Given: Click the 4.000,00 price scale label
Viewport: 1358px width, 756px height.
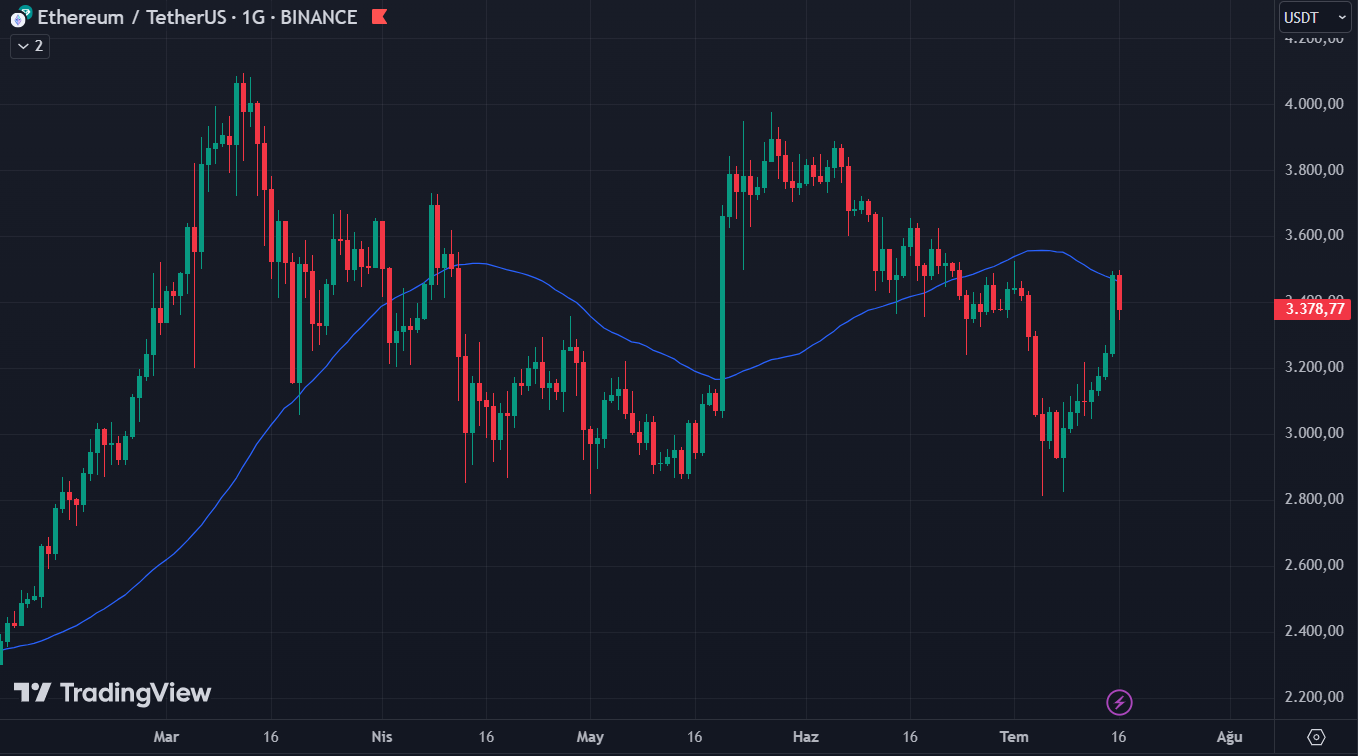Looking at the screenshot, I should tap(1312, 104).
